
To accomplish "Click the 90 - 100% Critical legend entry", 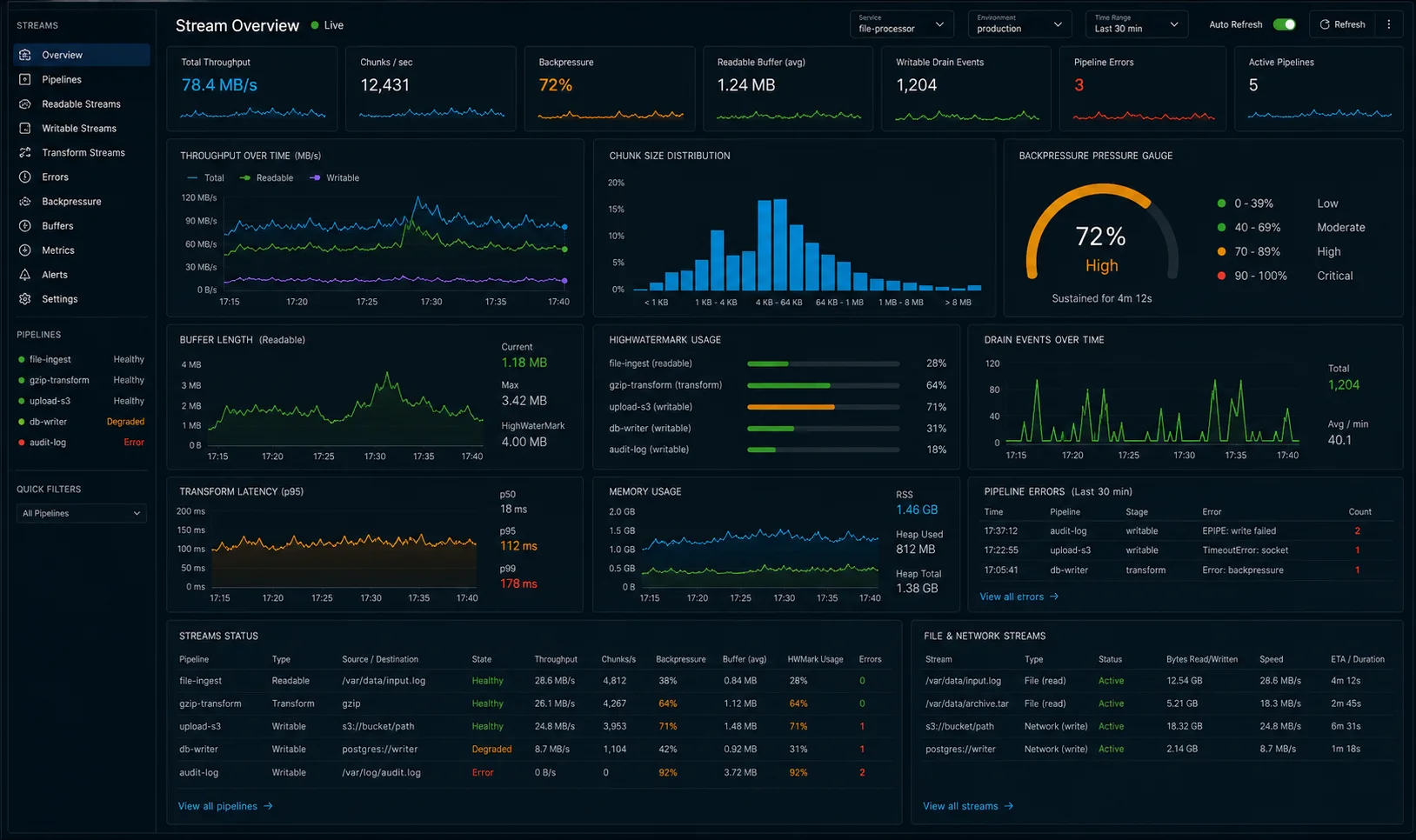I will pos(1286,276).
